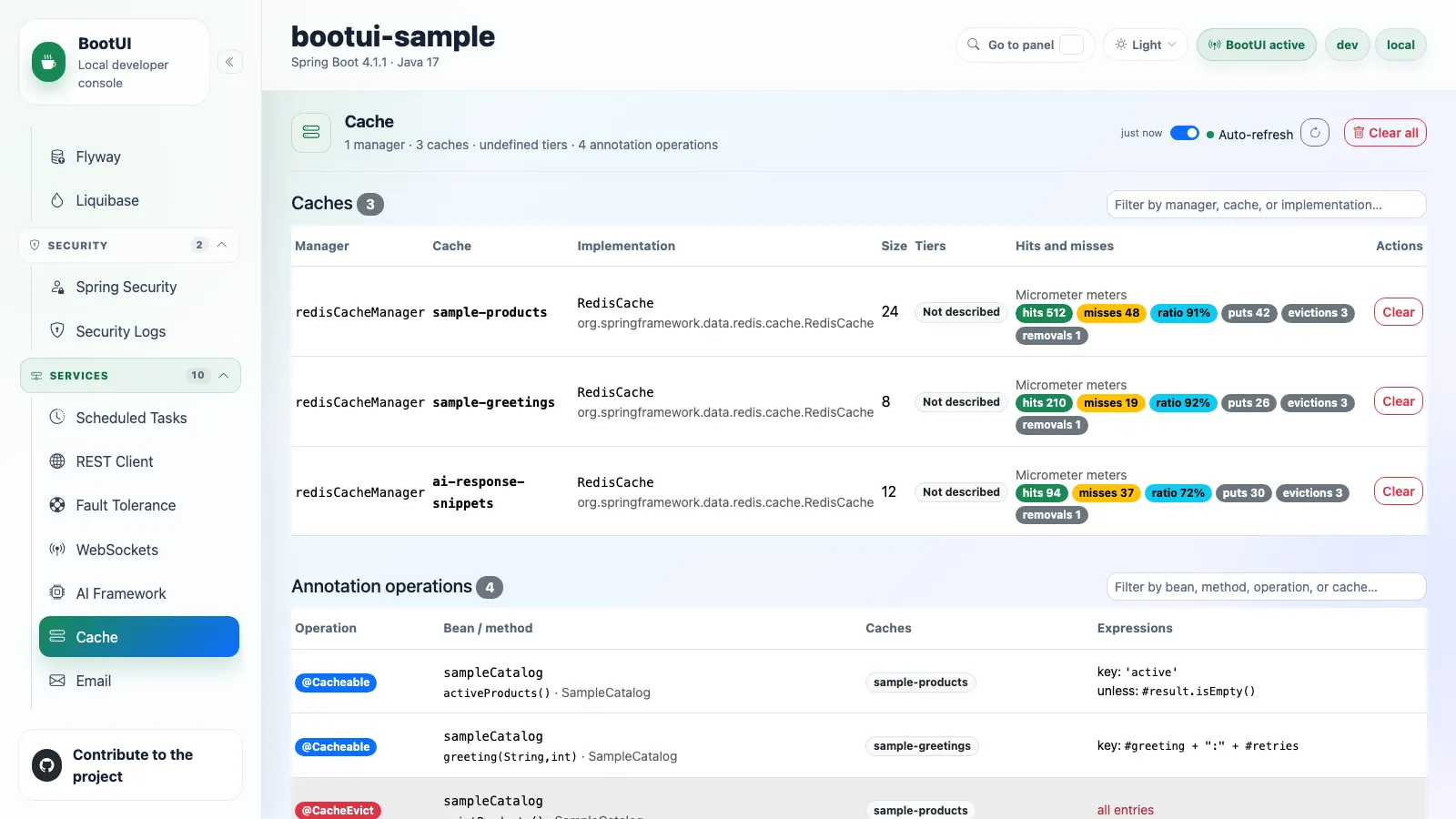The width and height of the screenshot is (1456, 819).
Task: Click the 'Hits and misses' column header
Action: point(1064,246)
